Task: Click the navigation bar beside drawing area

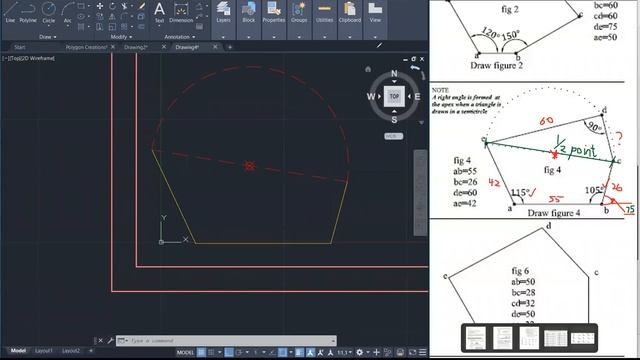Action: (420, 193)
